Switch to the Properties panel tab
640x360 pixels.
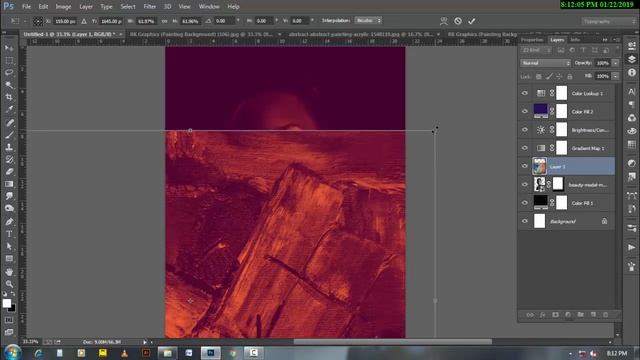pos(532,40)
